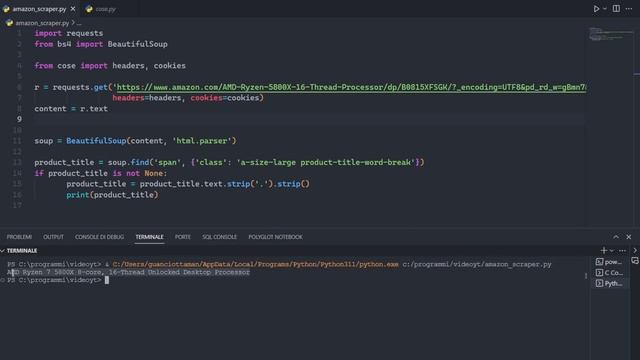Screen dimensions: 640x360
Task: Collapse the TERMINALE section header
Action: [x=19, y=251]
